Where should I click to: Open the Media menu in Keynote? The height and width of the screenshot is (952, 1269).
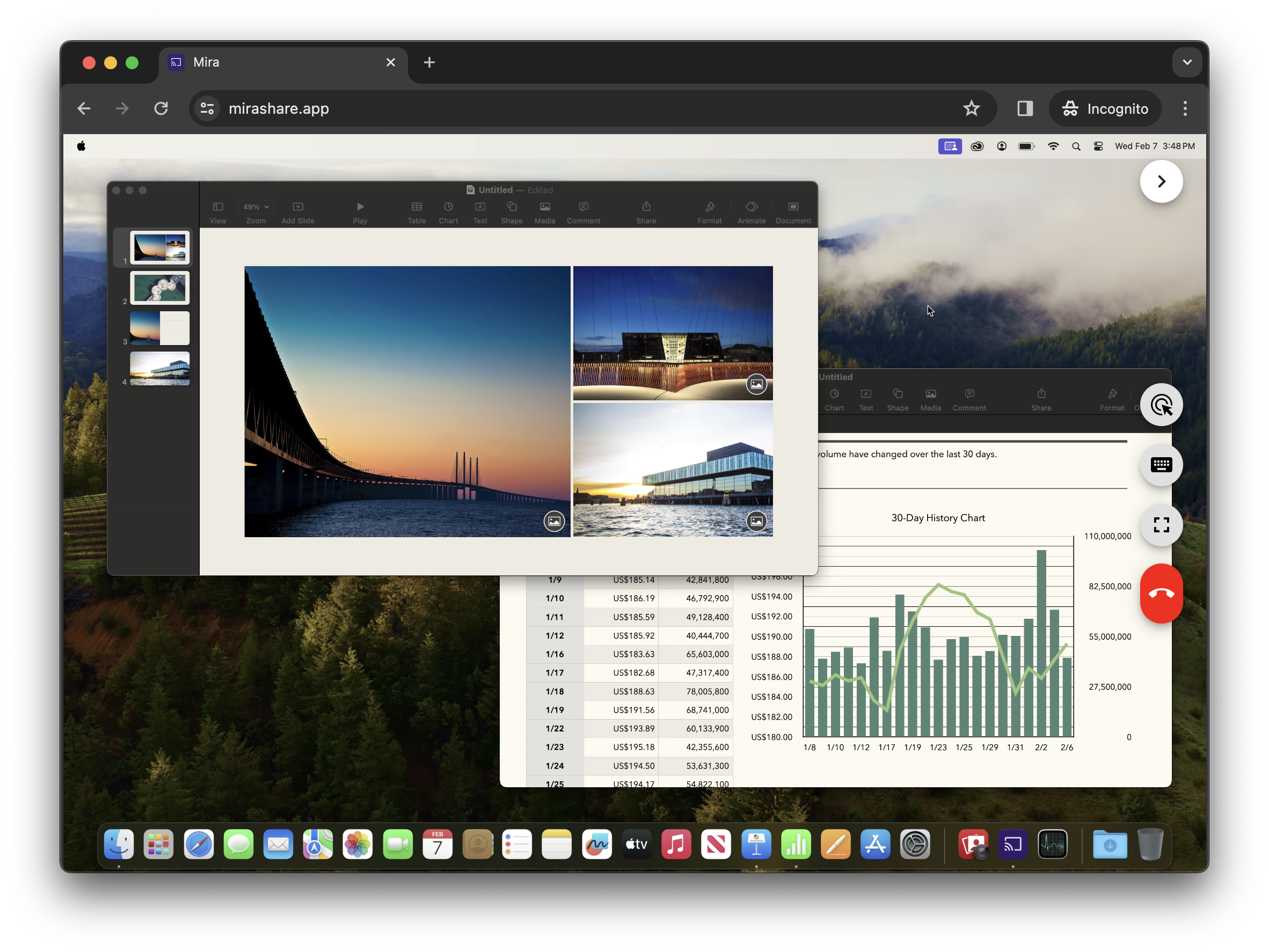[x=545, y=207]
